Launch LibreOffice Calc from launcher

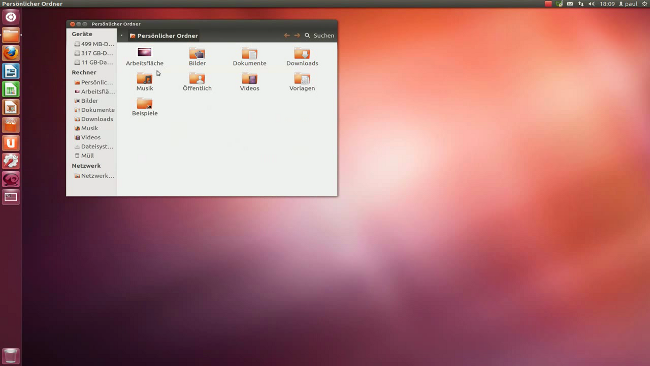coord(11,89)
